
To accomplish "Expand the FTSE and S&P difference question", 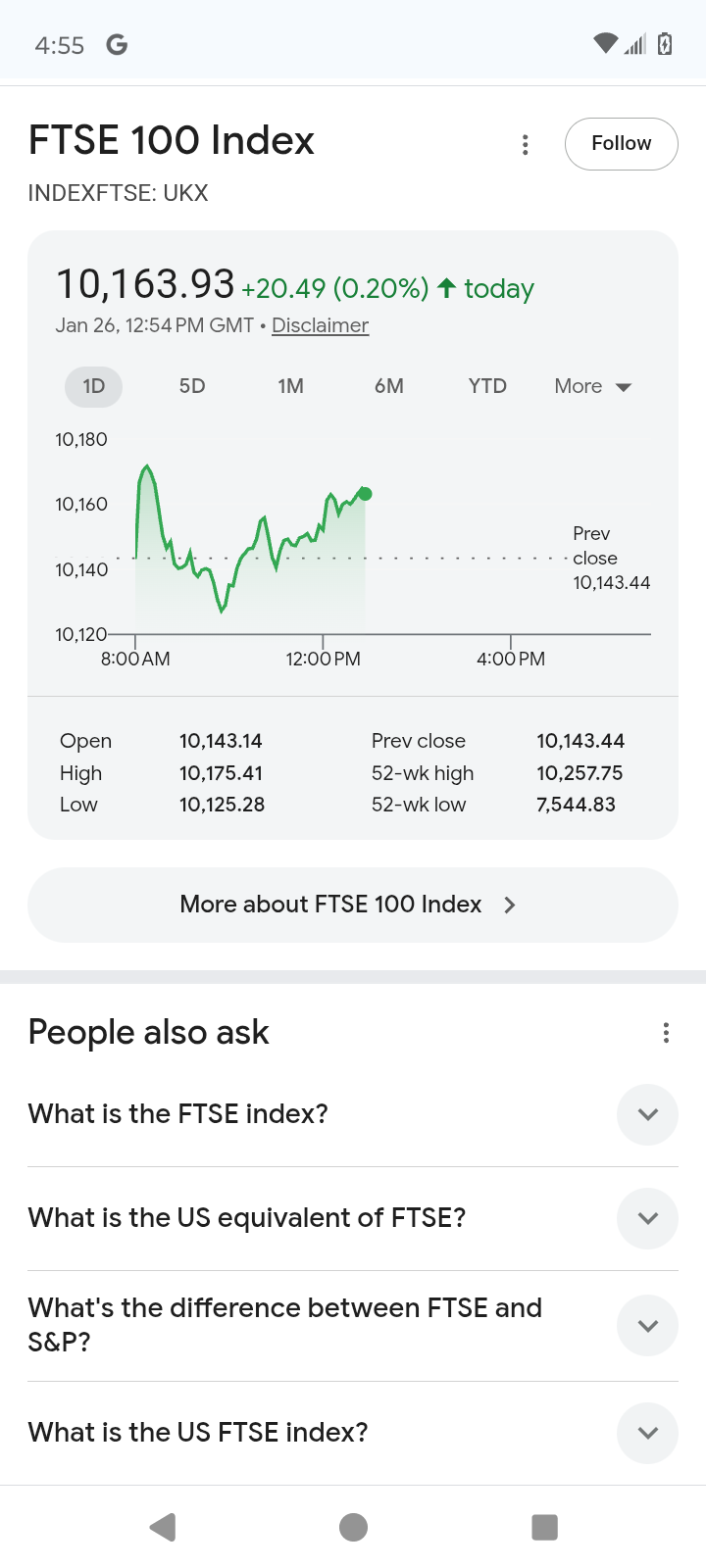I will (x=647, y=1326).
